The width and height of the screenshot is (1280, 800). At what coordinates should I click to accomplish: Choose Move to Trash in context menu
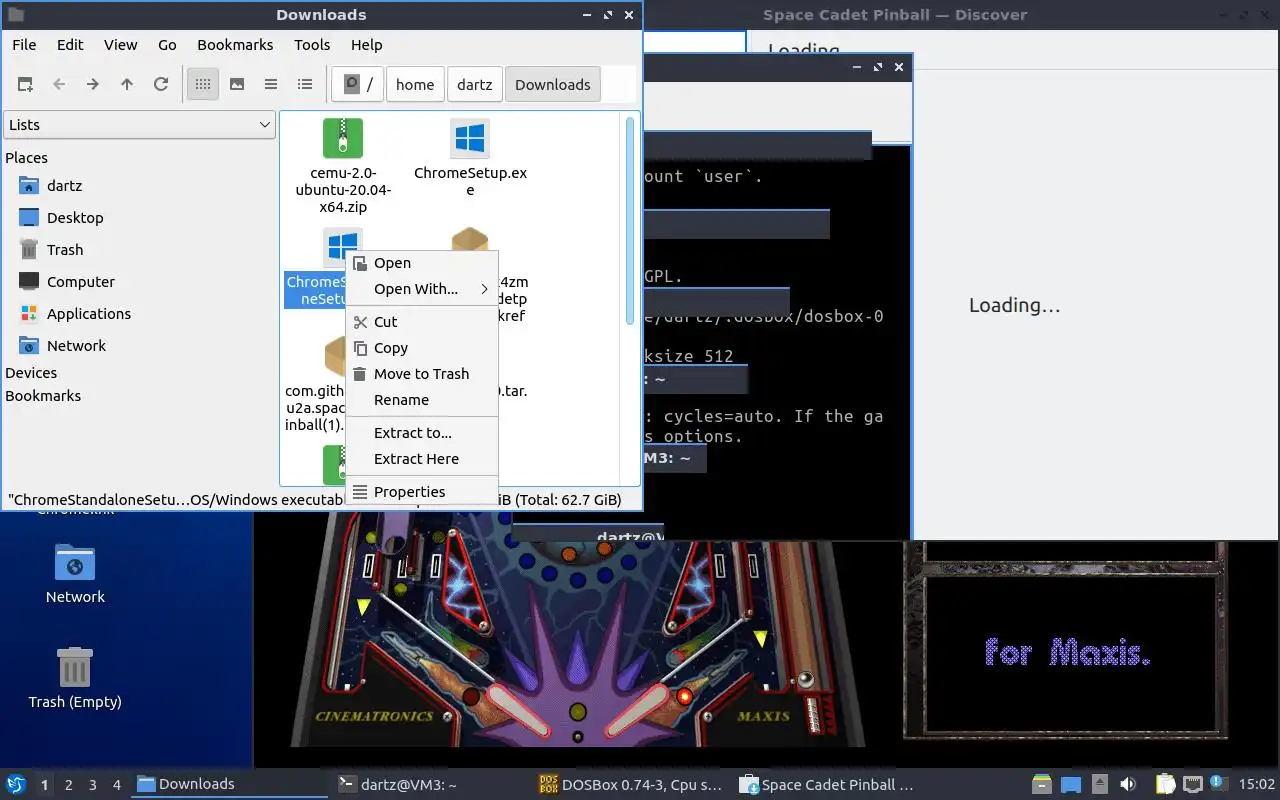pos(421,374)
